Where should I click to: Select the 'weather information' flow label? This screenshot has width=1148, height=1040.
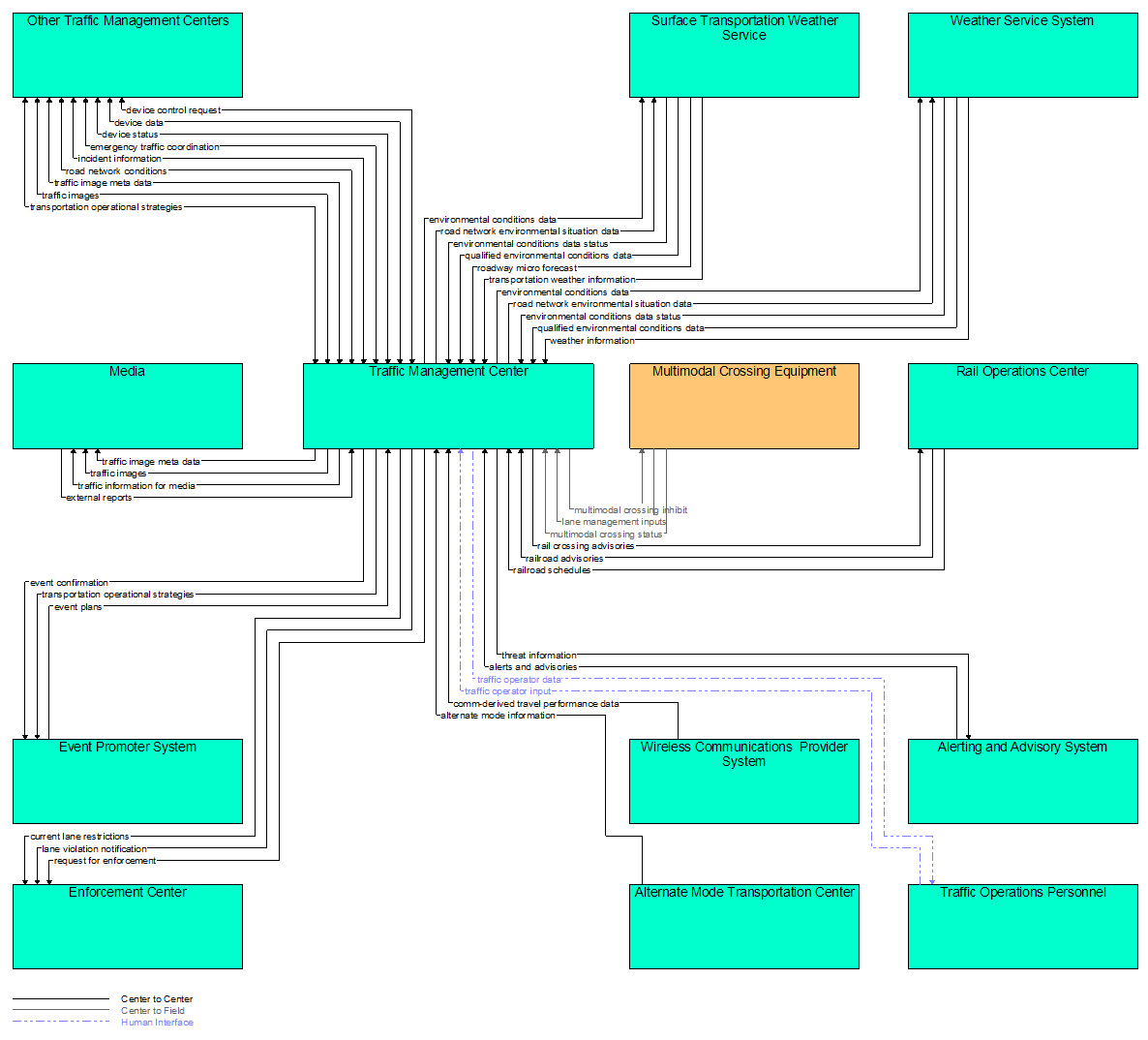(x=591, y=341)
